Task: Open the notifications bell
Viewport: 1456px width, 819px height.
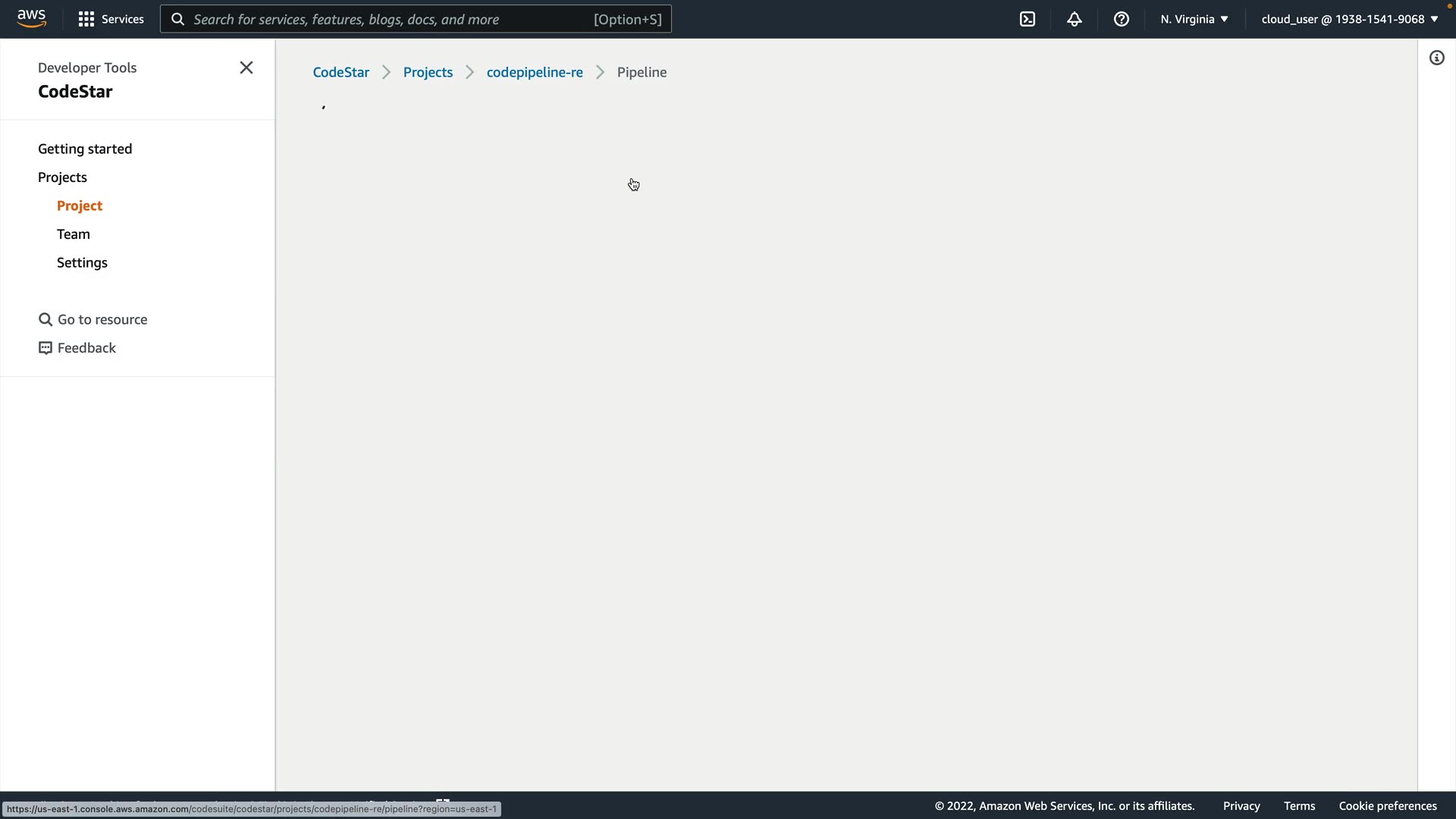Action: pos(1075,19)
